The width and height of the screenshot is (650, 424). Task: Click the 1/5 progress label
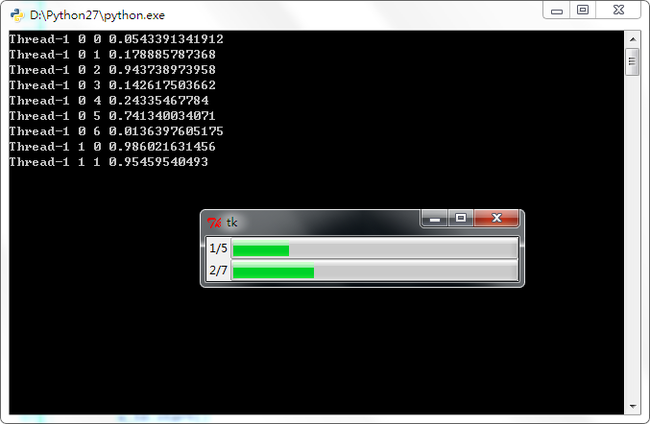(x=218, y=248)
